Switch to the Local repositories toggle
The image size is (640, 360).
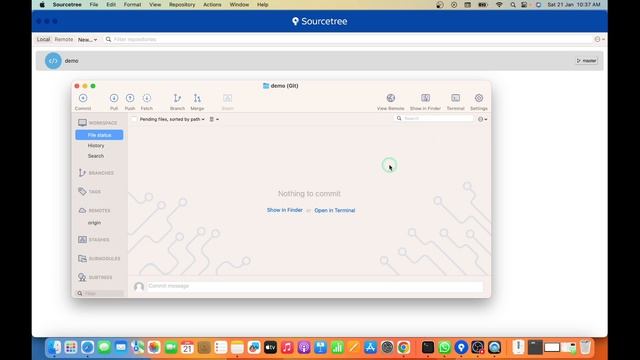tap(43, 40)
